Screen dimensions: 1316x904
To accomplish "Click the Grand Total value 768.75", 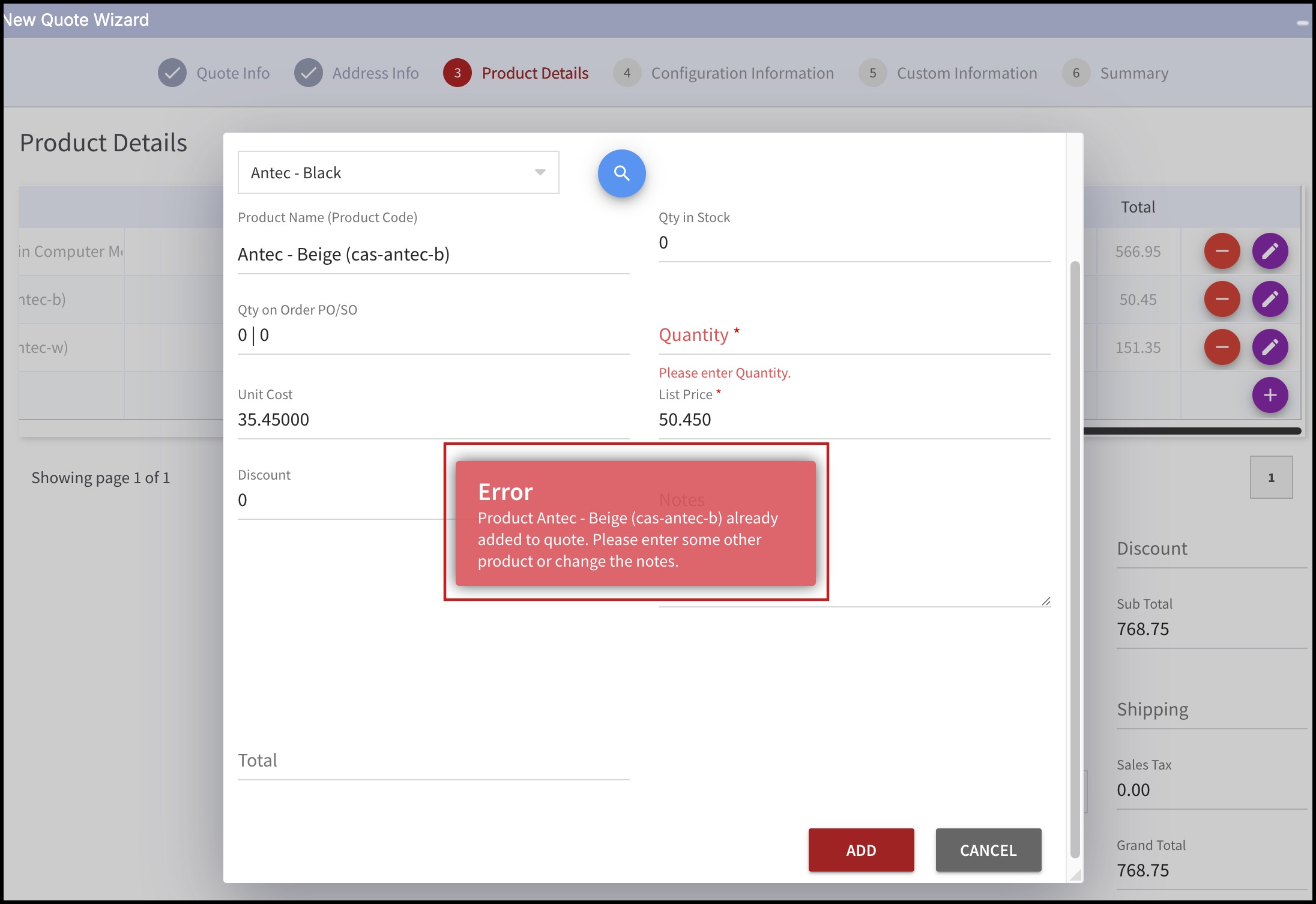I will pos(1142,870).
